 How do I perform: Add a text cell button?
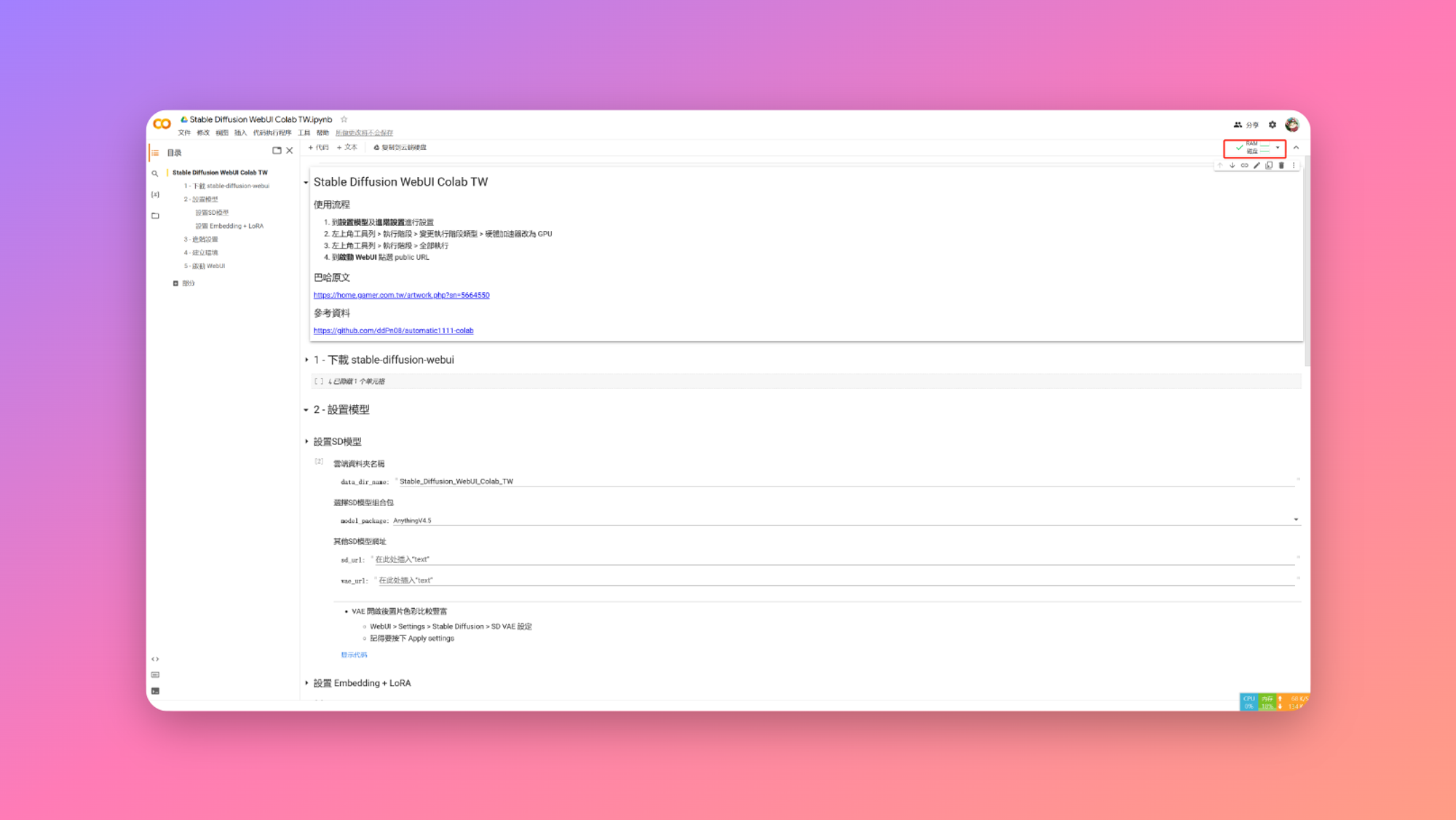(x=347, y=147)
